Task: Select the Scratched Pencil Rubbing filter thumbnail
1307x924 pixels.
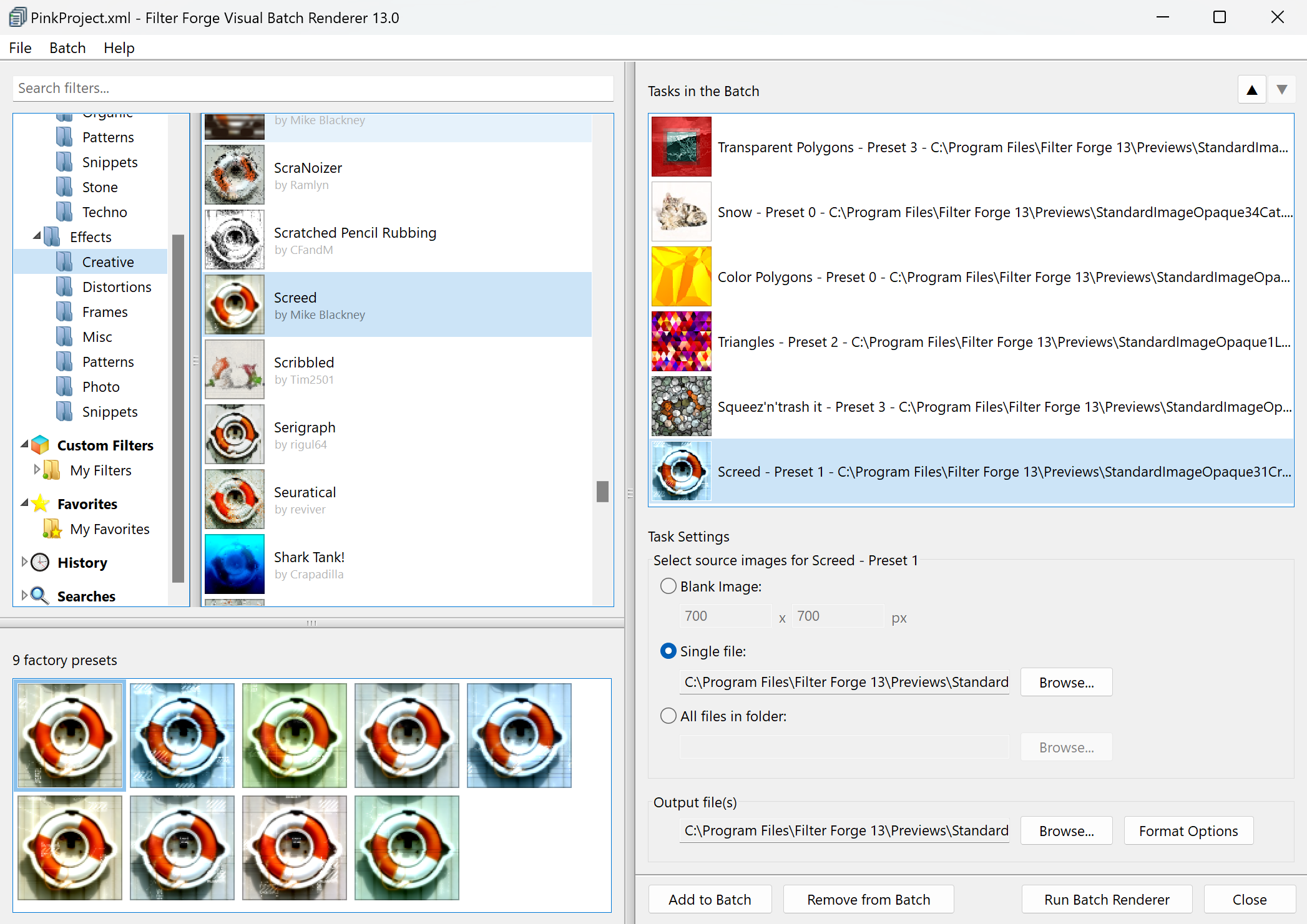Action: 235,240
